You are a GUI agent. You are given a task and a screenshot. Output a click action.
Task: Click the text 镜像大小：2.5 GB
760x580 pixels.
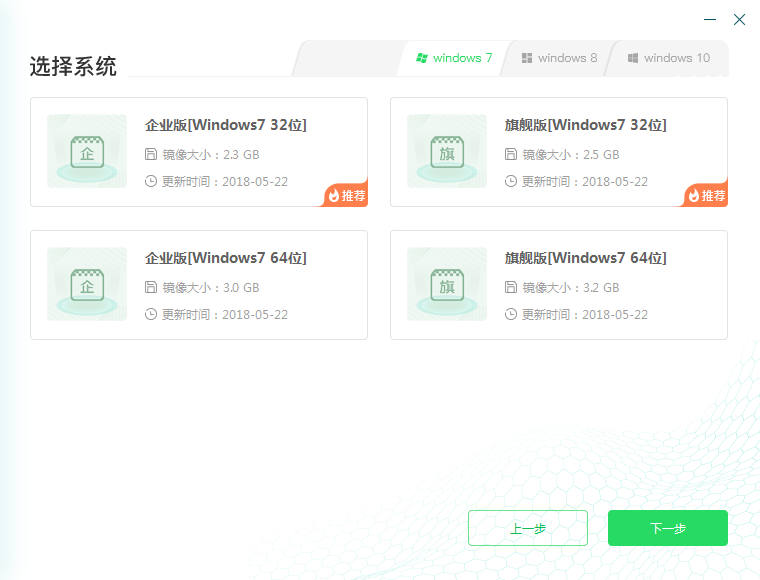coord(571,155)
